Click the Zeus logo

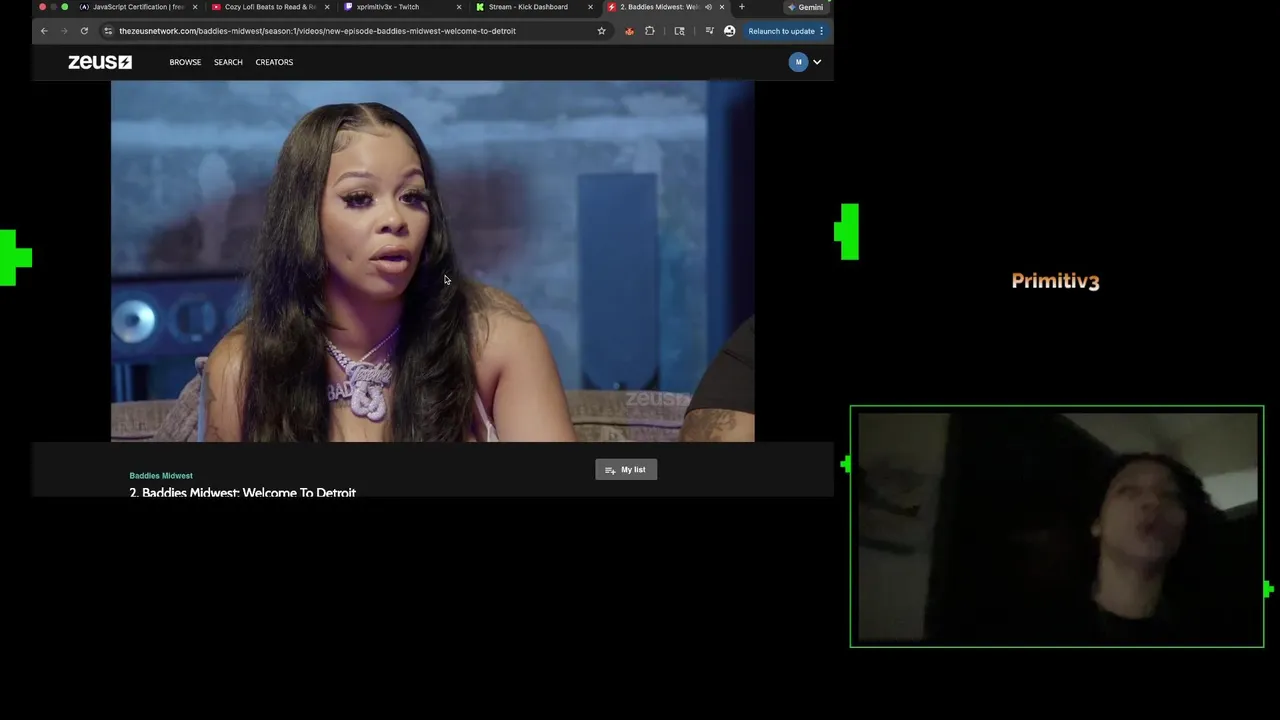coord(100,62)
